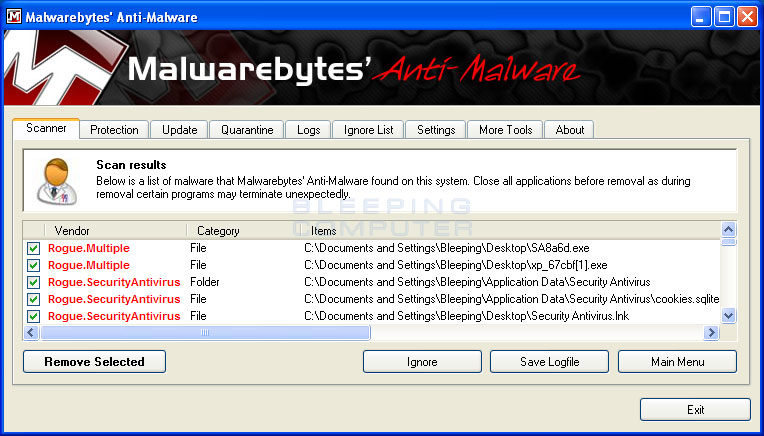This screenshot has width=764, height=436.
Task: Click the horizontal scrollbar thumb
Action: [x=205, y=333]
